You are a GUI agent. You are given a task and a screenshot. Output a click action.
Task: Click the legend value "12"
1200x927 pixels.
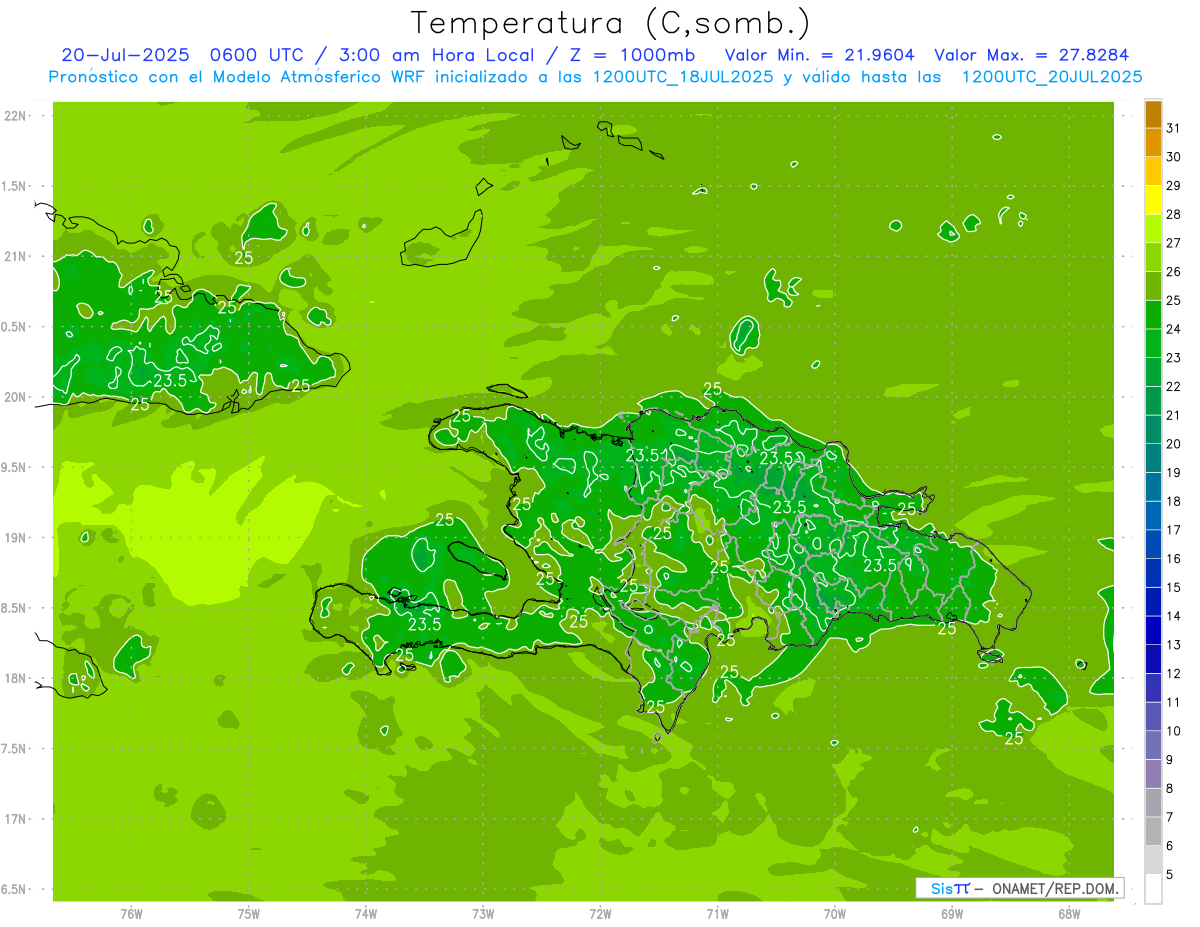pyautogui.click(x=1173, y=673)
